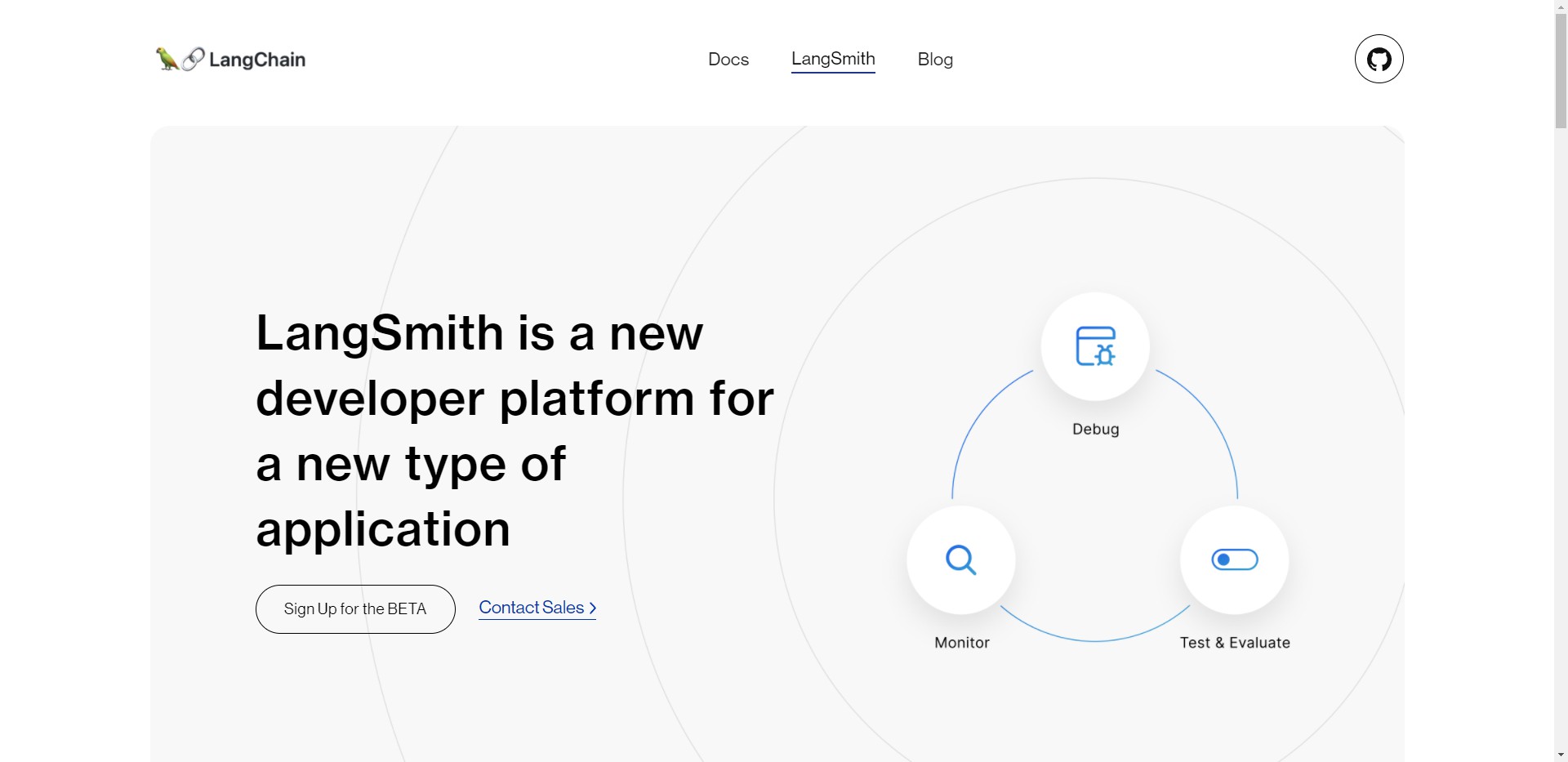Select the Debug bug icon circle
The height and width of the screenshot is (762, 1568).
[1095, 346]
